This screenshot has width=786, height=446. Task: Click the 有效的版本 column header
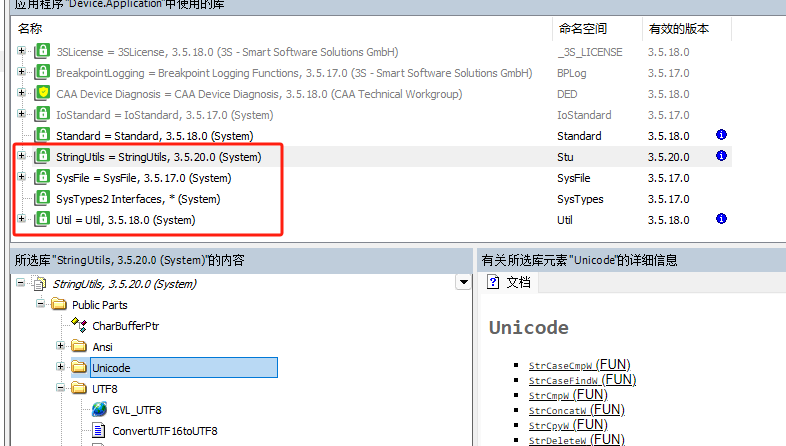pyautogui.click(x=678, y=29)
